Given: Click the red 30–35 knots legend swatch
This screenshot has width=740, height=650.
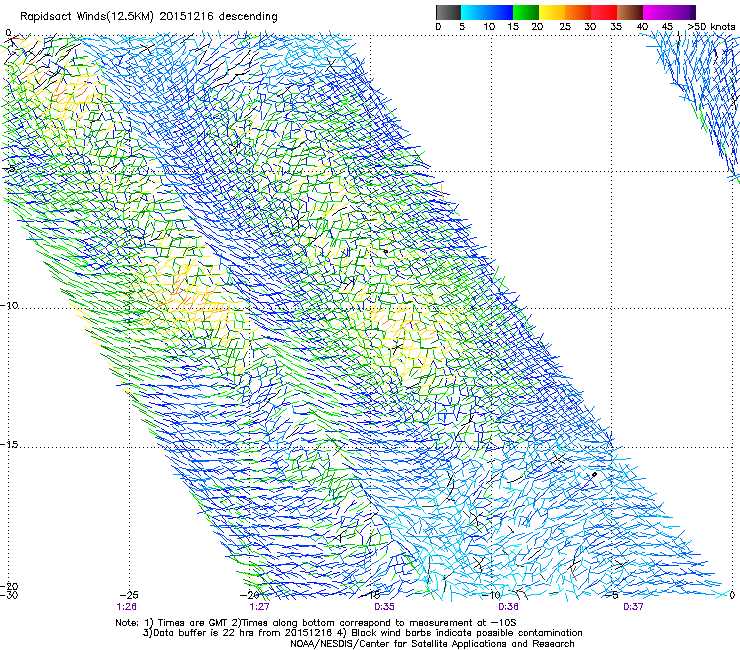Looking at the screenshot, I should tap(604, 12).
